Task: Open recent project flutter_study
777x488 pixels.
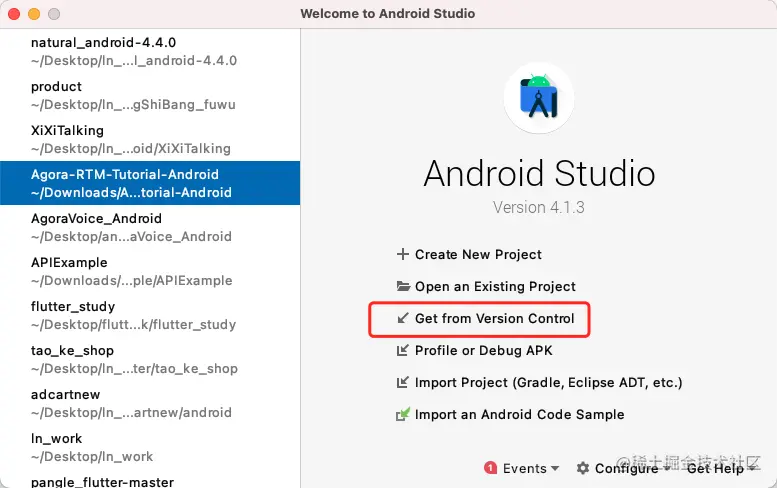Action: 150,315
